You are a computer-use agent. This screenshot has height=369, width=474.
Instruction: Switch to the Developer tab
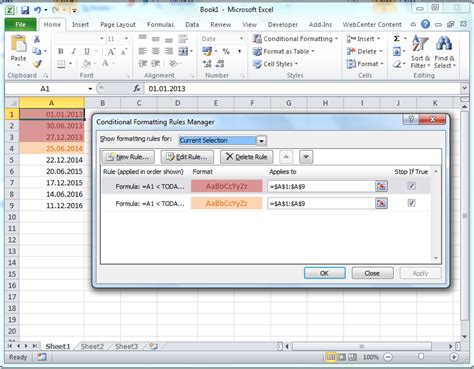click(283, 25)
